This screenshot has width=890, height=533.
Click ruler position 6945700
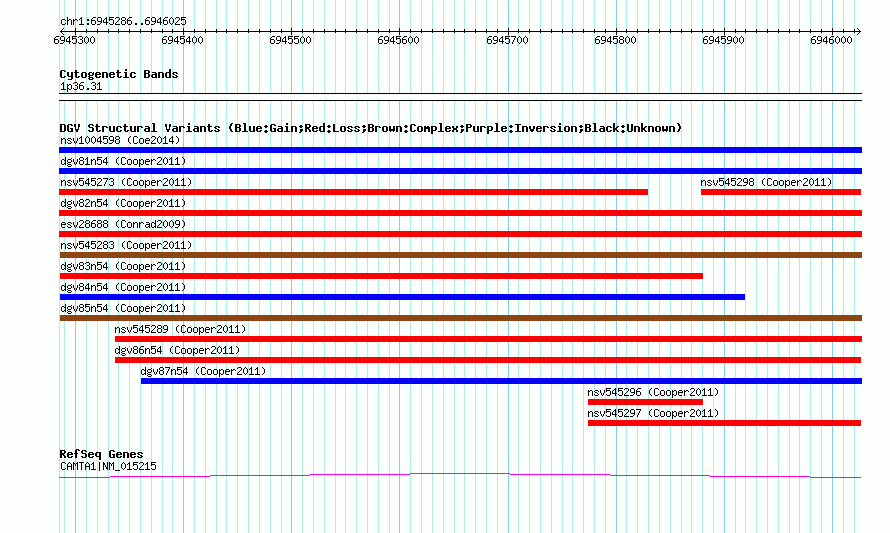point(507,40)
